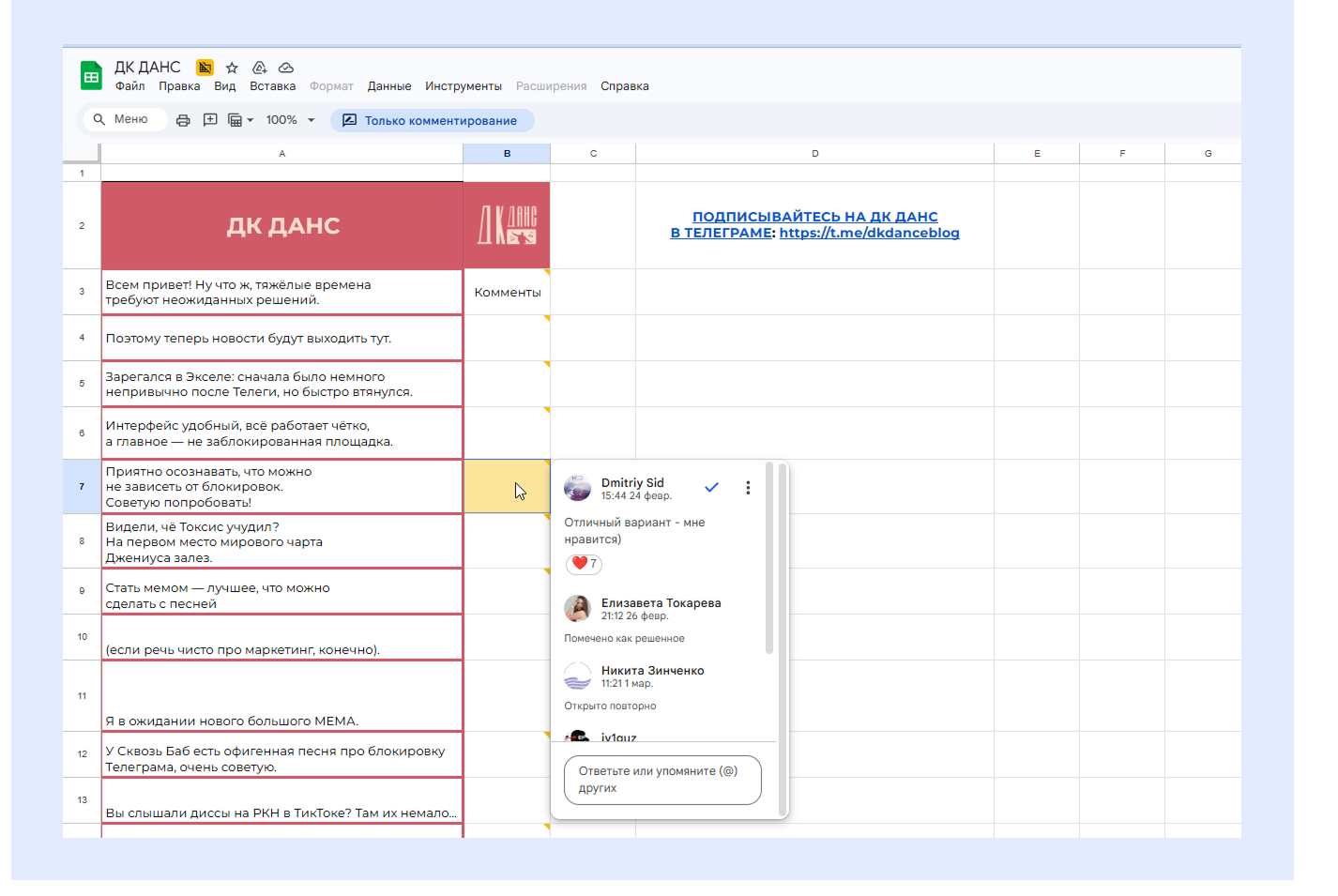Select the cell starting with Всем привет!
The width and height of the screenshot is (1338, 896).
281,292
